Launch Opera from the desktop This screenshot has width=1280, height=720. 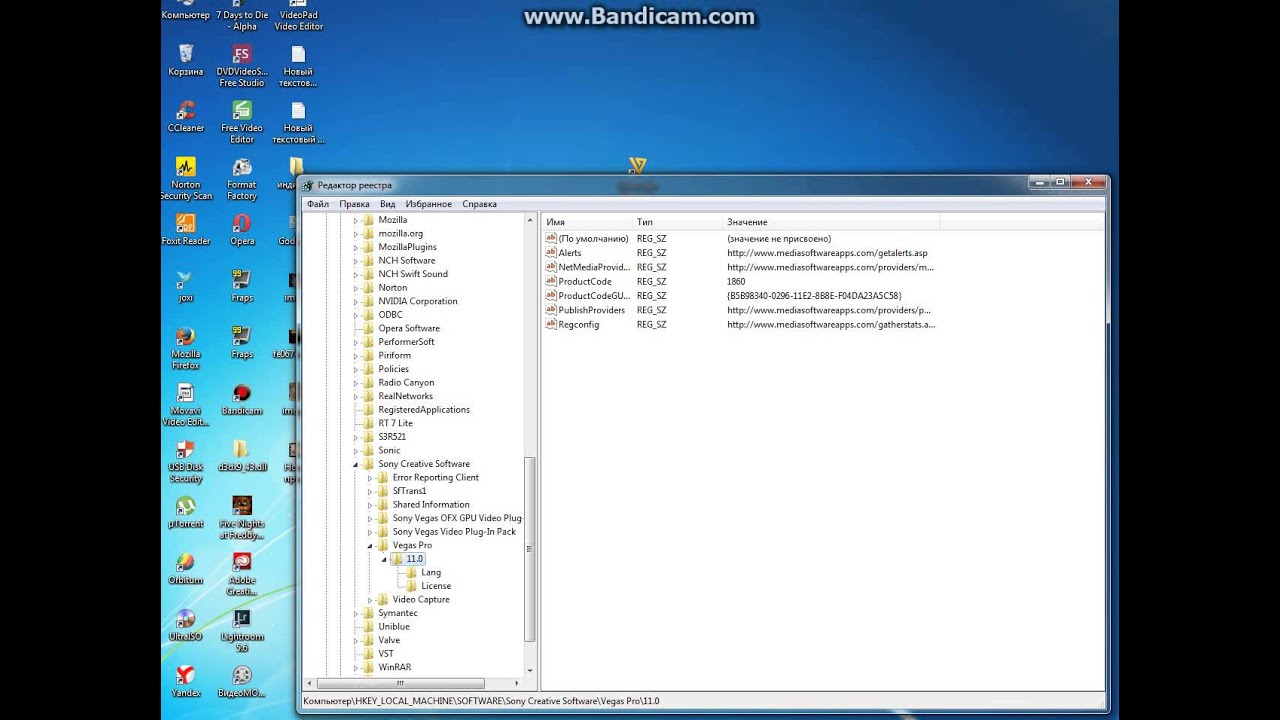[x=241, y=229]
